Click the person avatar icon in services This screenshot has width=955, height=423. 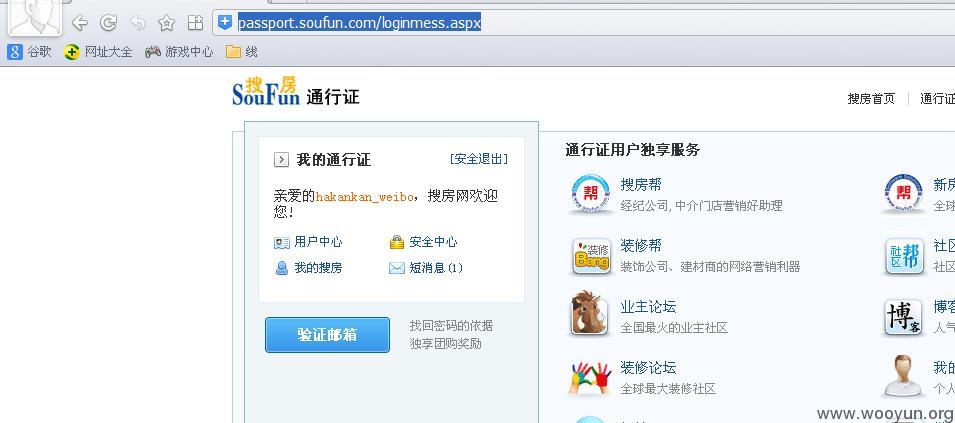click(x=904, y=376)
